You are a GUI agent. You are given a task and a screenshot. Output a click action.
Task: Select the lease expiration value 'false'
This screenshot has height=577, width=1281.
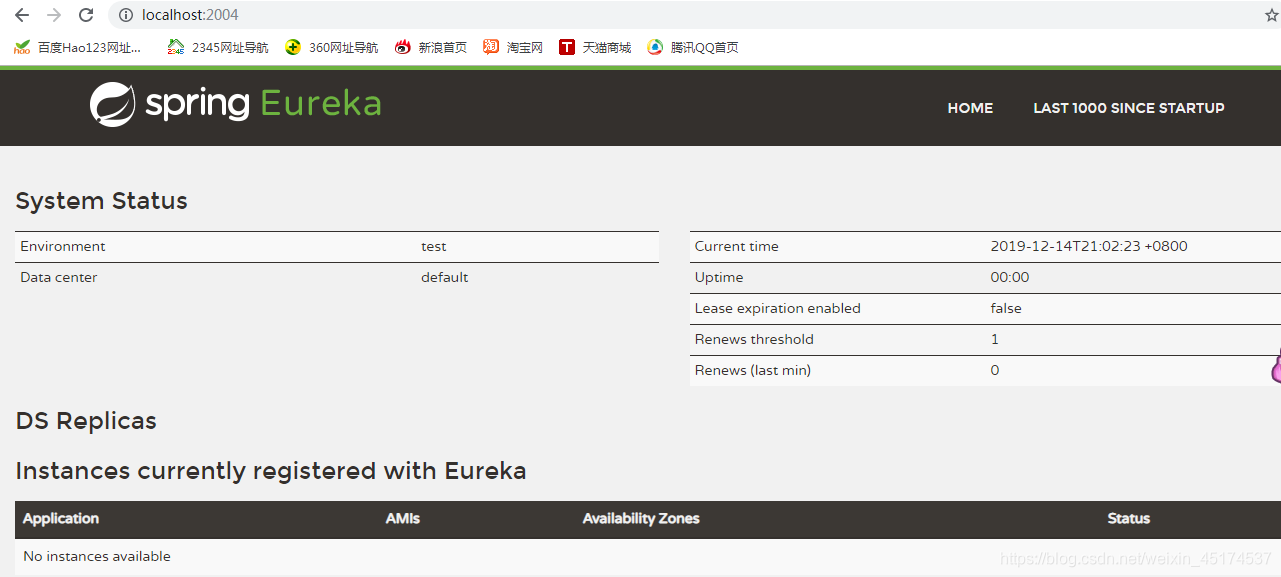coord(1006,309)
